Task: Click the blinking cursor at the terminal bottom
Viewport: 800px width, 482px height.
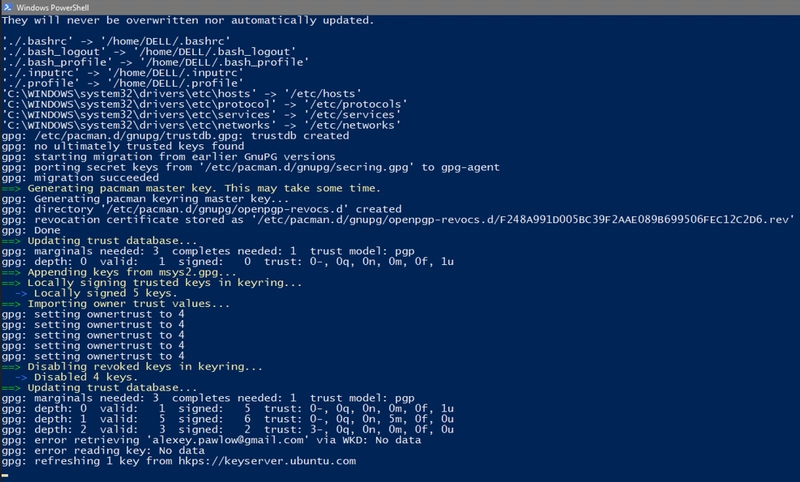Action: click(x=5, y=475)
